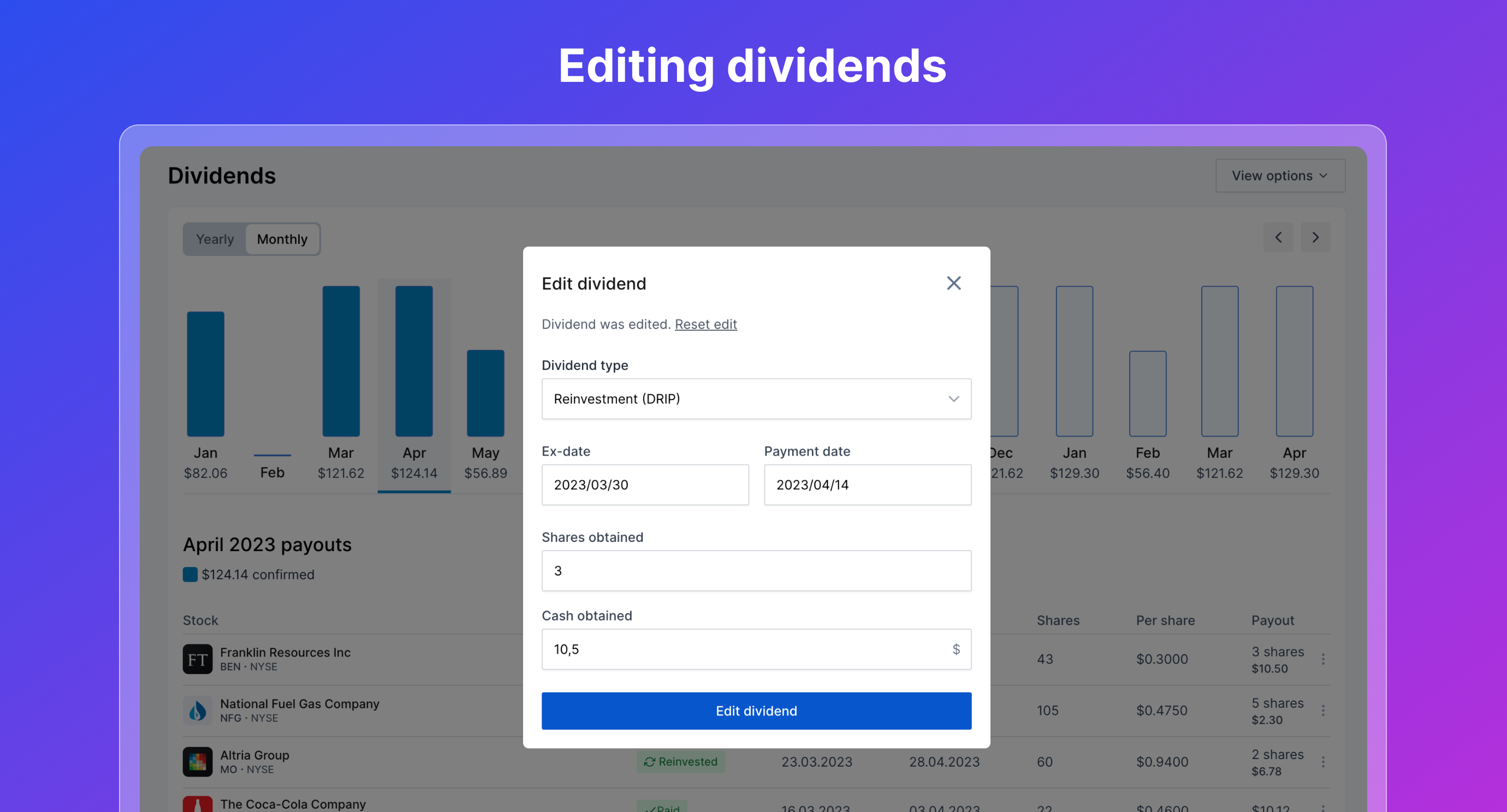Viewport: 1507px width, 812px height.
Task: Go to previous chart period arrow
Action: click(1278, 237)
